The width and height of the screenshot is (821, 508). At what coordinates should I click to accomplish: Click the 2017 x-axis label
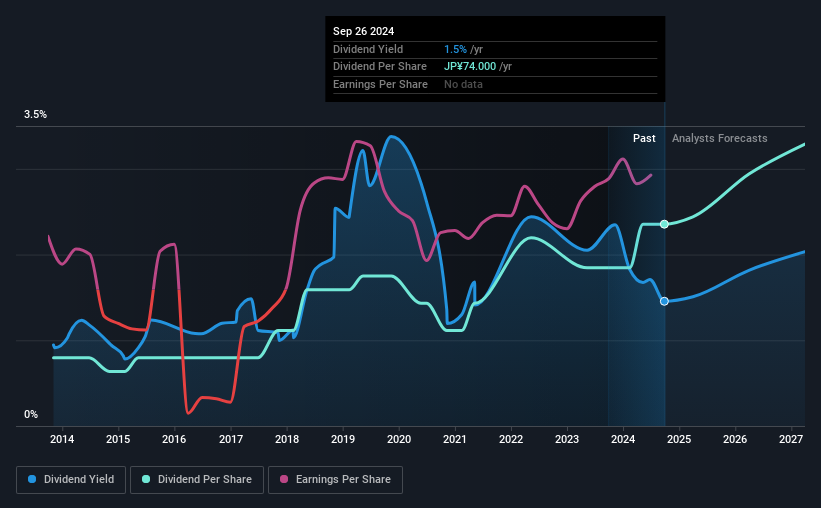230,439
